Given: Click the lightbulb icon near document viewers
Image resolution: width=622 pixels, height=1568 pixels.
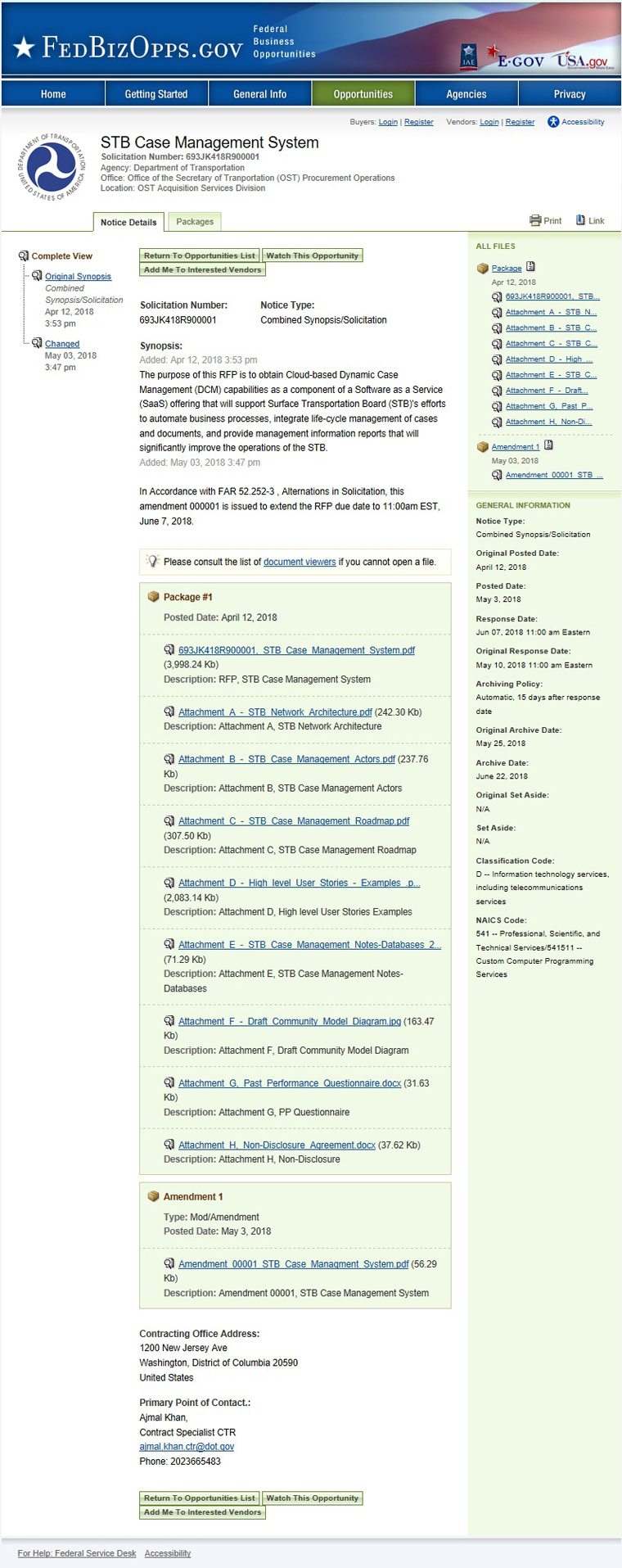Looking at the screenshot, I should tap(152, 561).
